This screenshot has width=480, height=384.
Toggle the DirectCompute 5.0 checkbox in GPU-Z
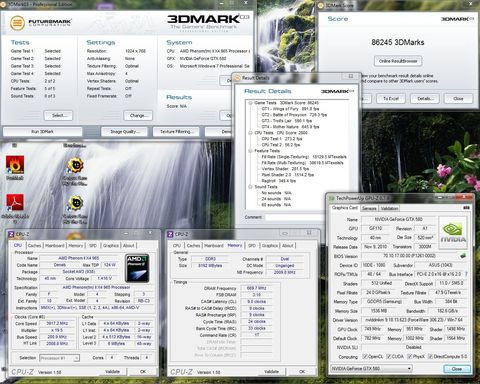pos(430,357)
